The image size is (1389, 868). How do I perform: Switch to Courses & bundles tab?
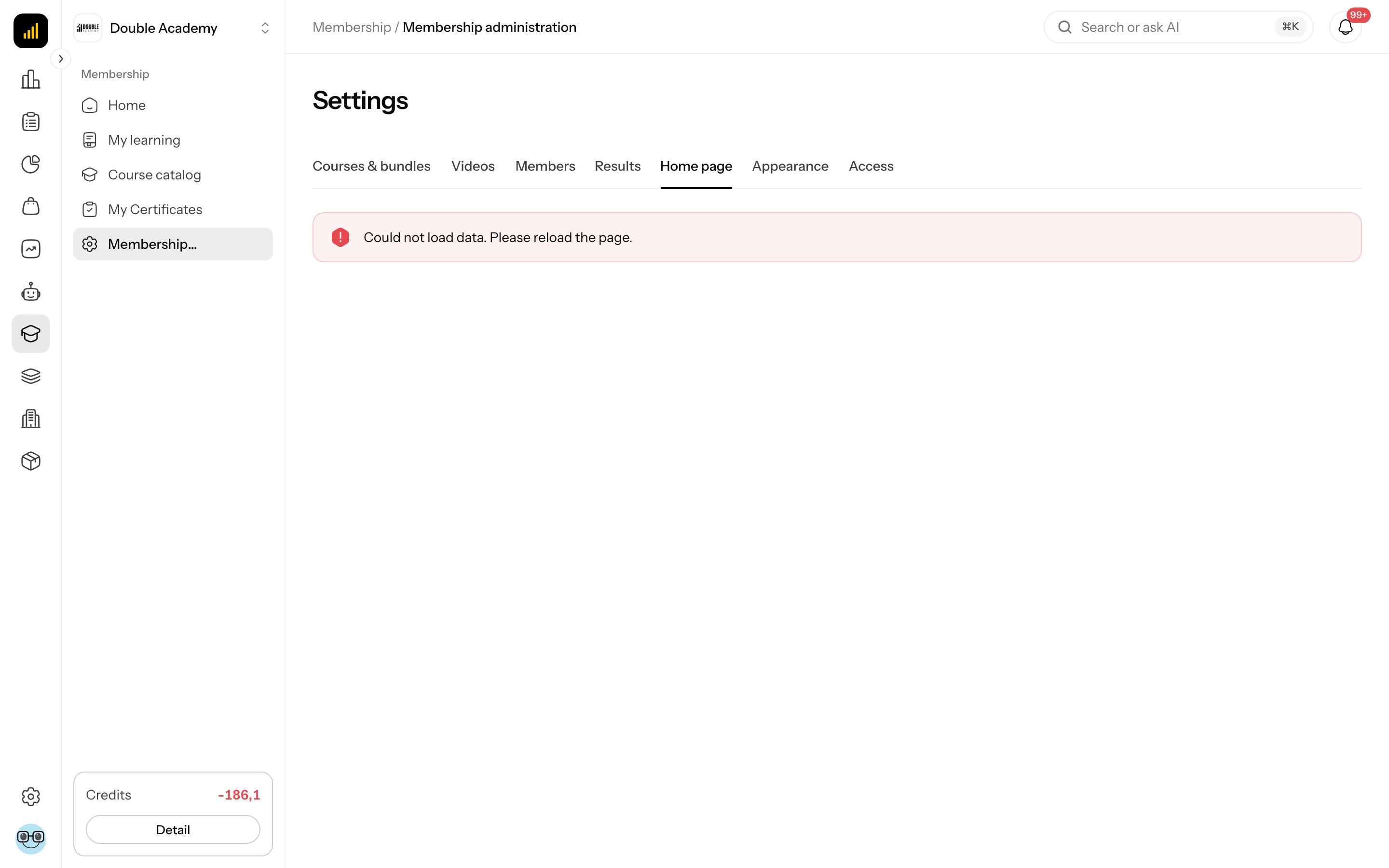(x=371, y=166)
